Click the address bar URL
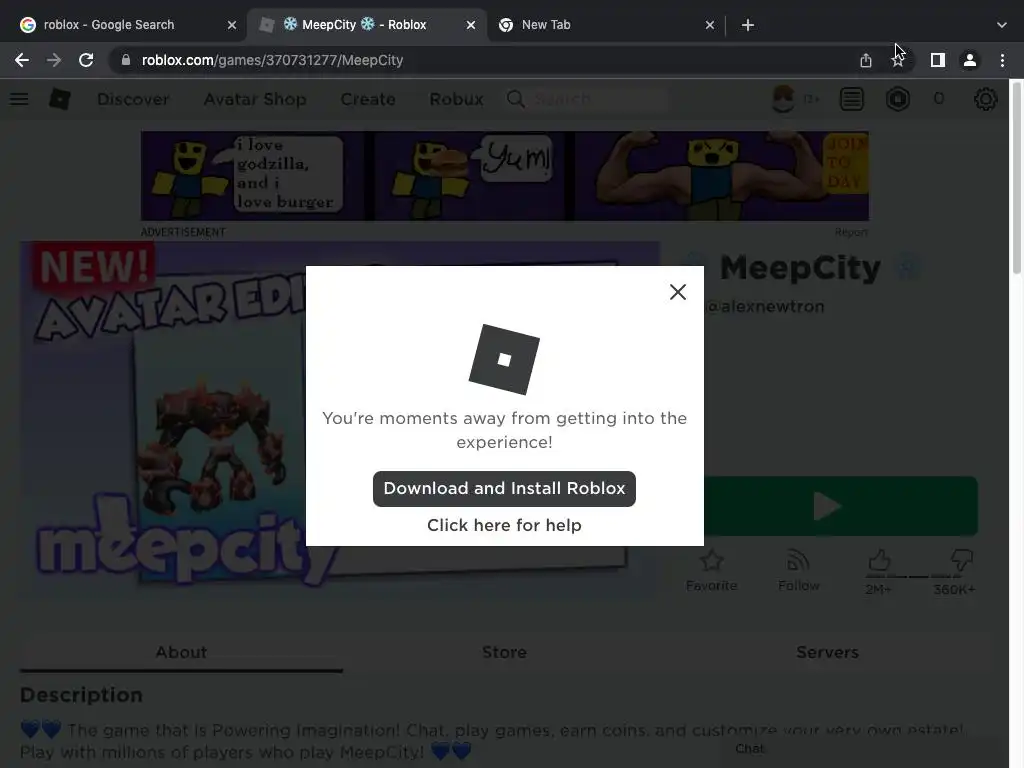 tap(272, 60)
